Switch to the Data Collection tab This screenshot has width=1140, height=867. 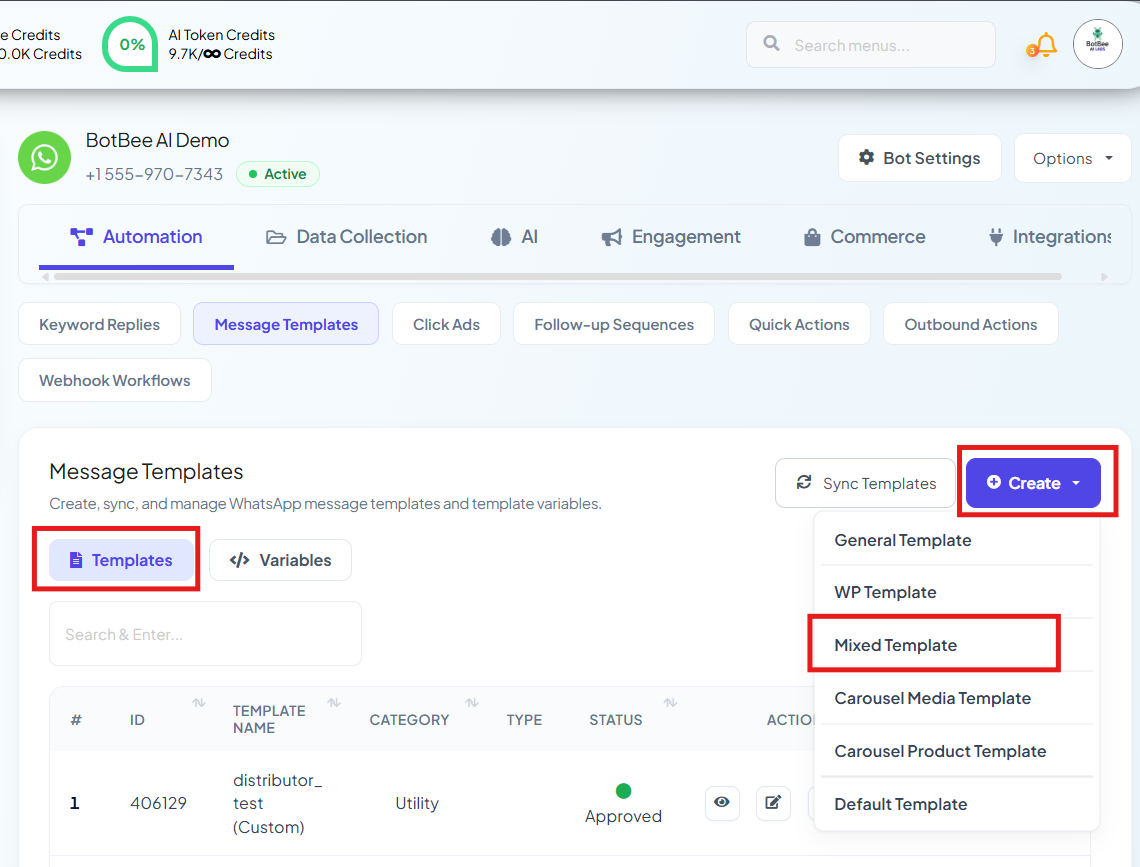[x=346, y=237]
